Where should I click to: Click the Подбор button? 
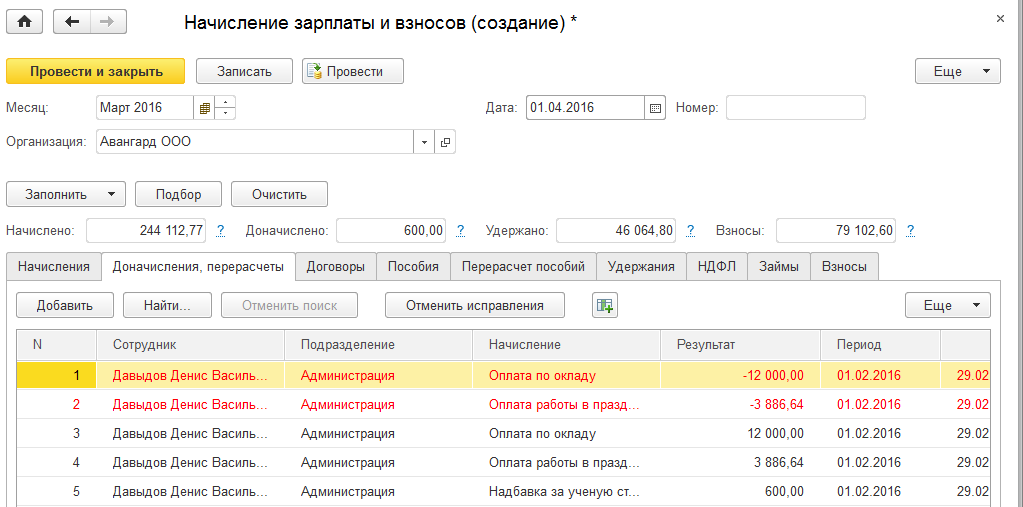pos(179,194)
